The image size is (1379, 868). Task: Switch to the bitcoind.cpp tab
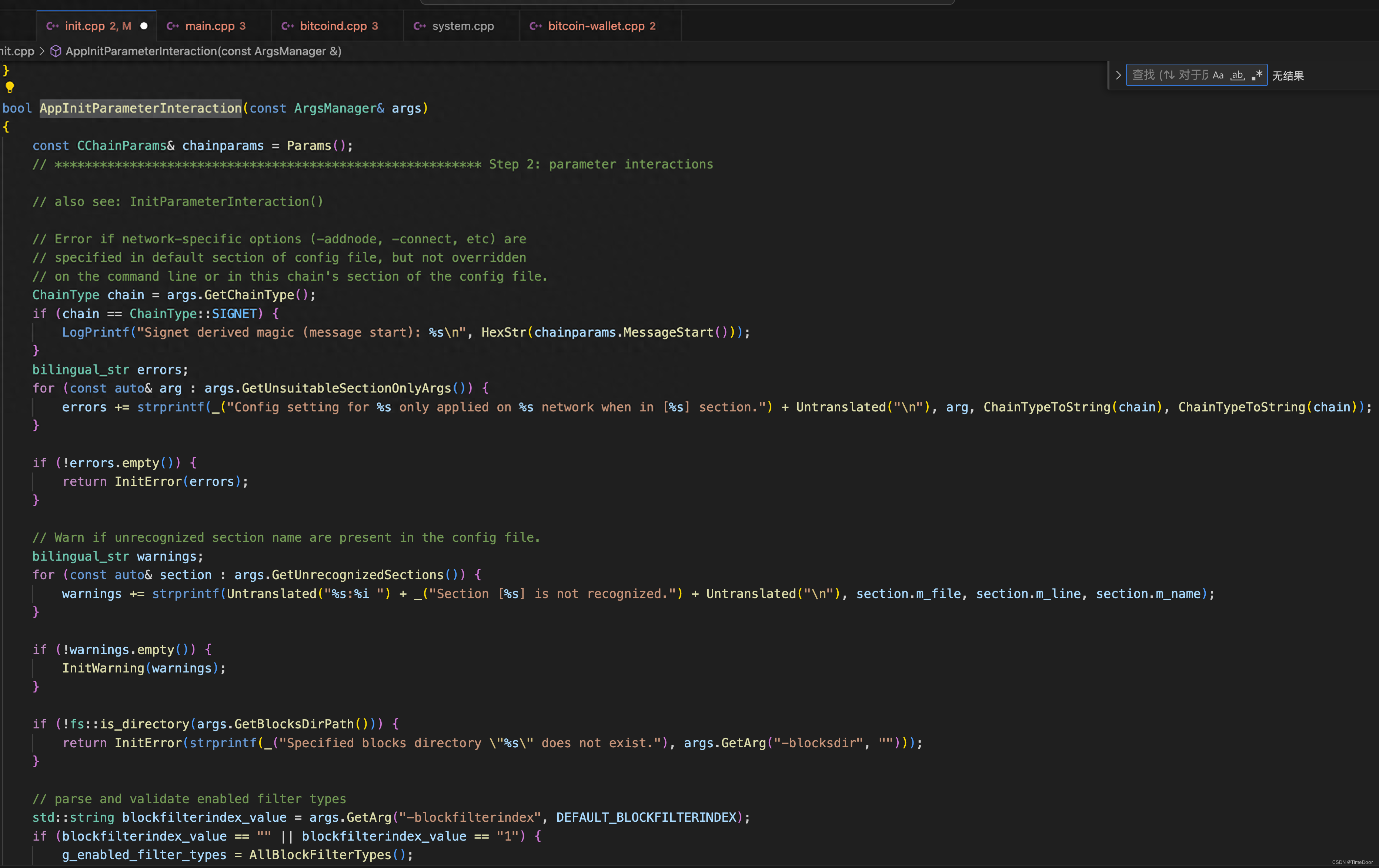click(x=333, y=26)
